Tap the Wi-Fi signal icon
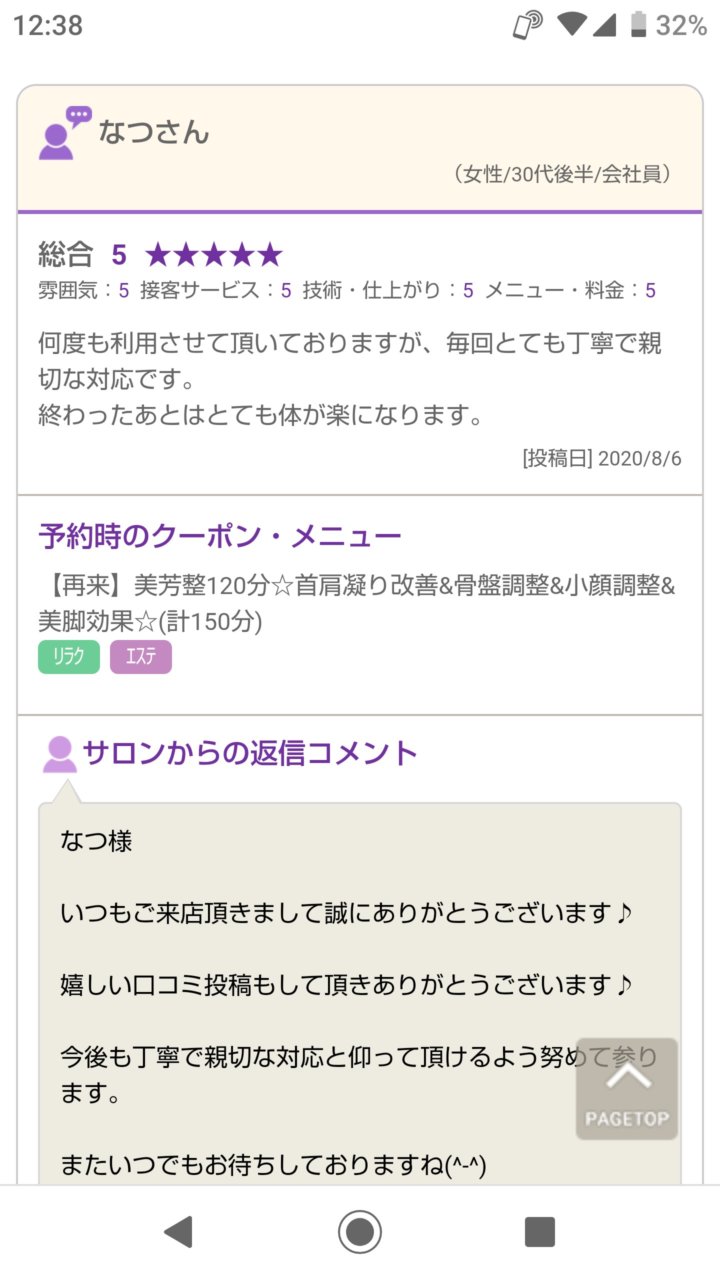 point(571,25)
